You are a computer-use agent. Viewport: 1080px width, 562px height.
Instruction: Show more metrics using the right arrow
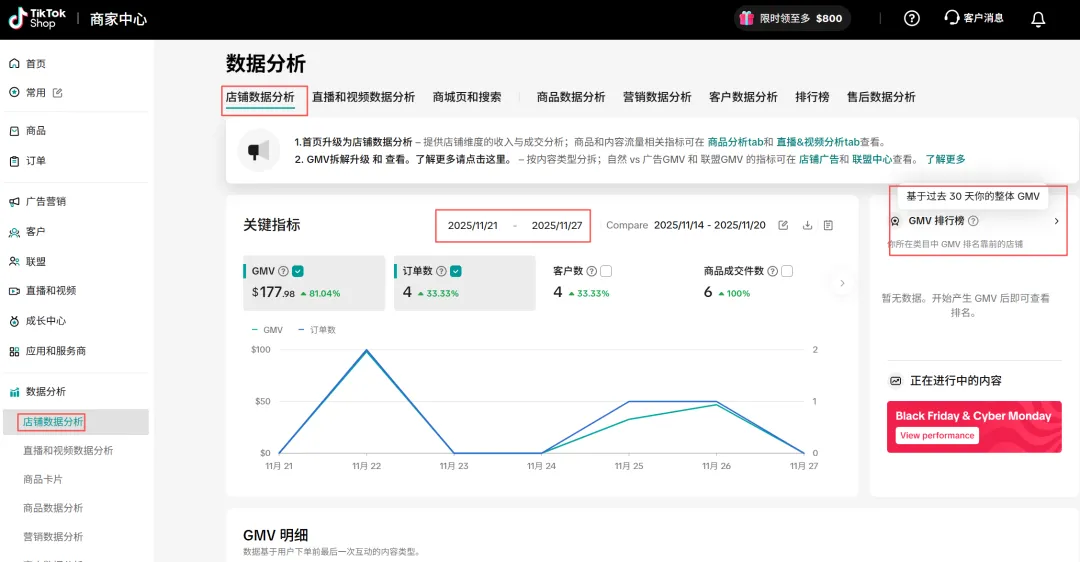click(842, 283)
